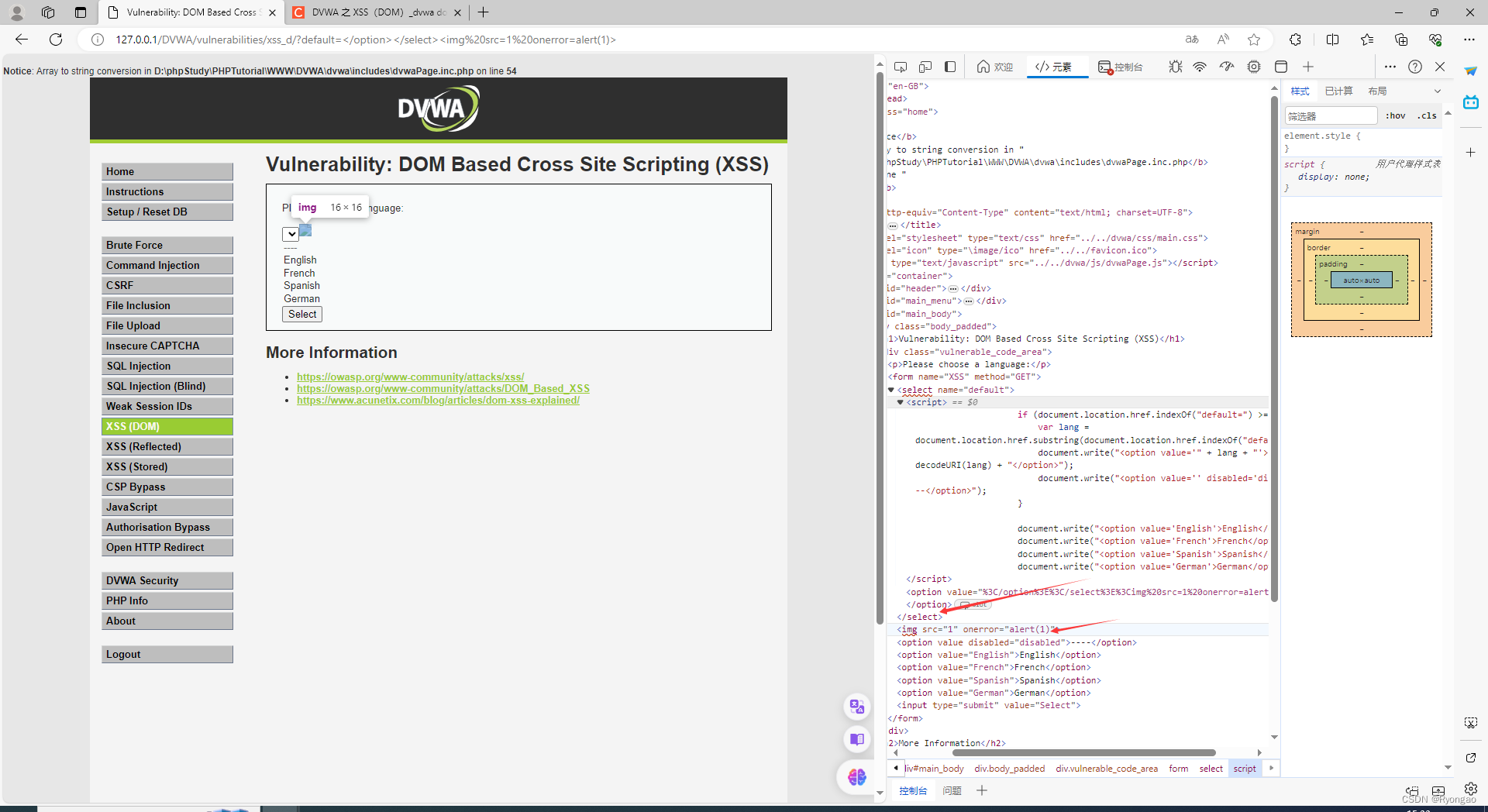Click the img src=1 onerror DOM line
This screenshot has height=812, width=1488.
coord(1077,630)
